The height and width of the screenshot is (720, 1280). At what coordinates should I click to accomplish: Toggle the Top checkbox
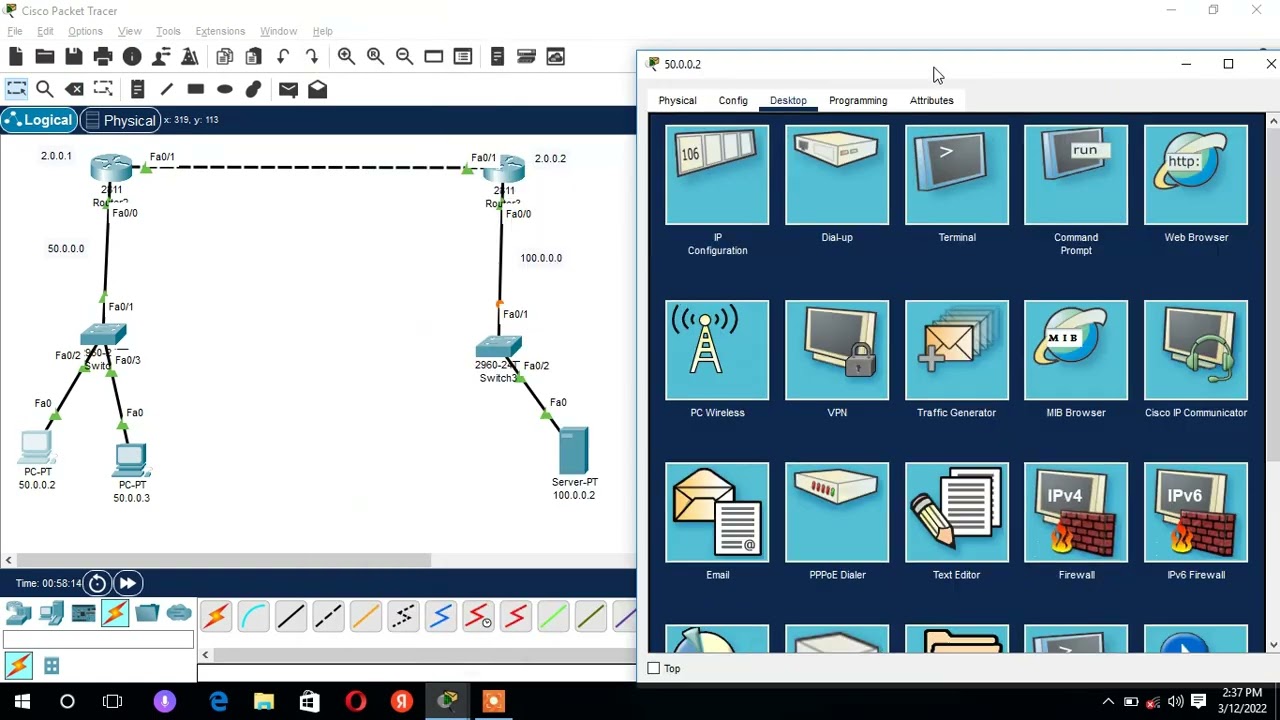click(654, 668)
